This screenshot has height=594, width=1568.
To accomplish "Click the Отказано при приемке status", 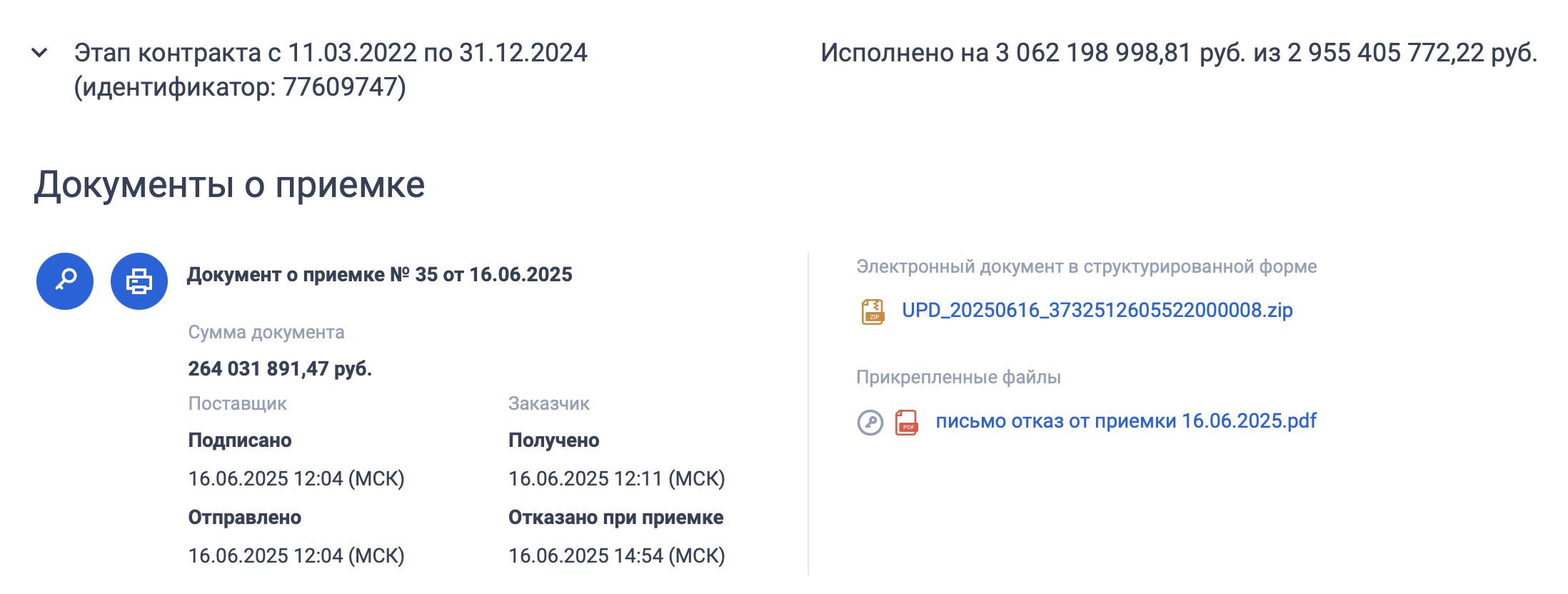I will (615, 518).
